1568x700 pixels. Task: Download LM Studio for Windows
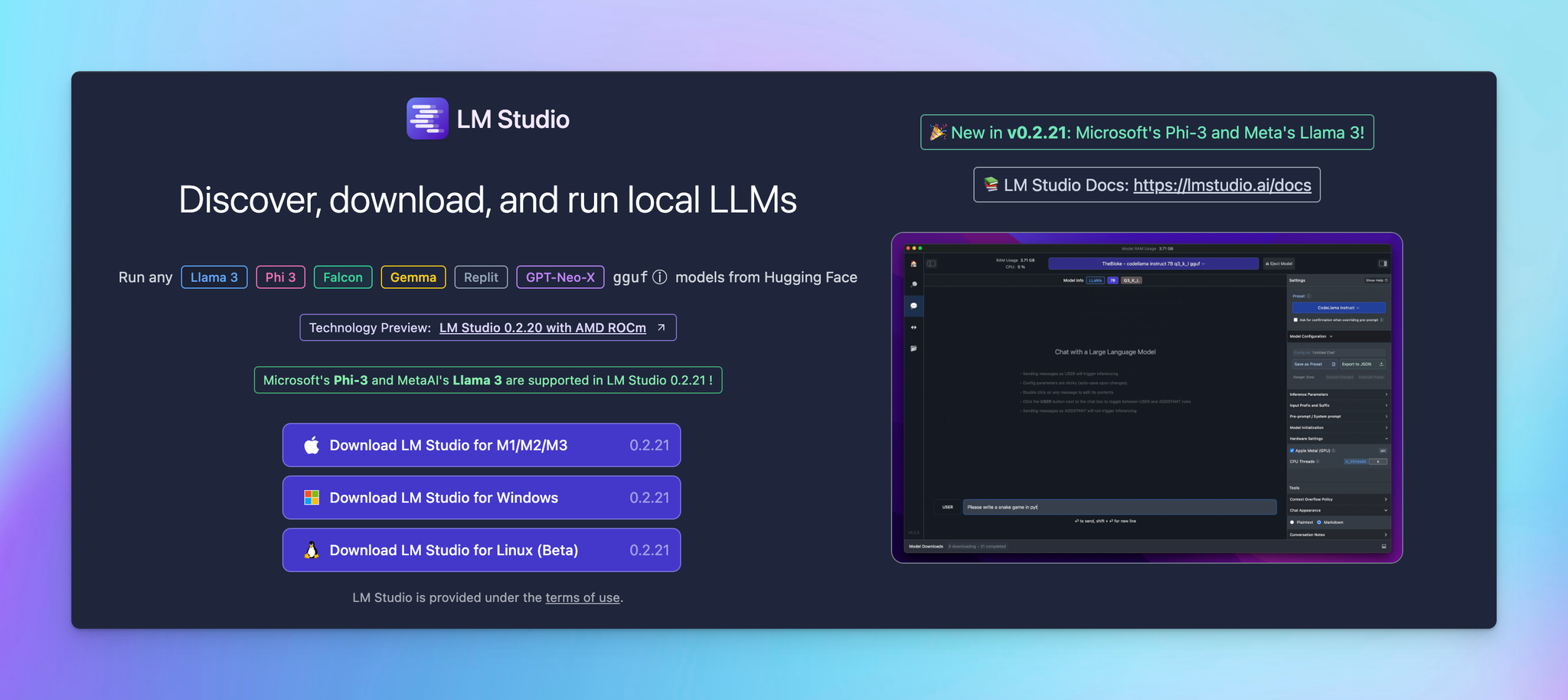(482, 498)
